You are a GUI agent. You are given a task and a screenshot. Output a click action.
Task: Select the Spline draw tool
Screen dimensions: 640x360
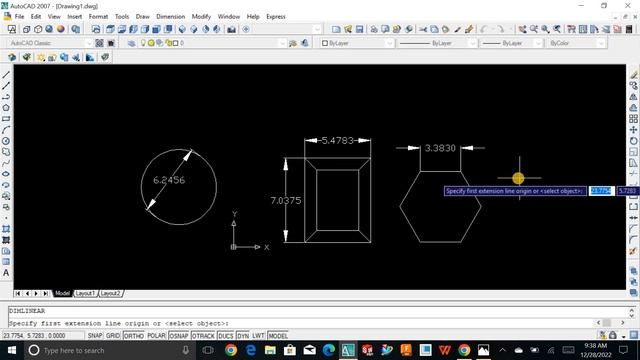pyautogui.click(x=6, y=163)
